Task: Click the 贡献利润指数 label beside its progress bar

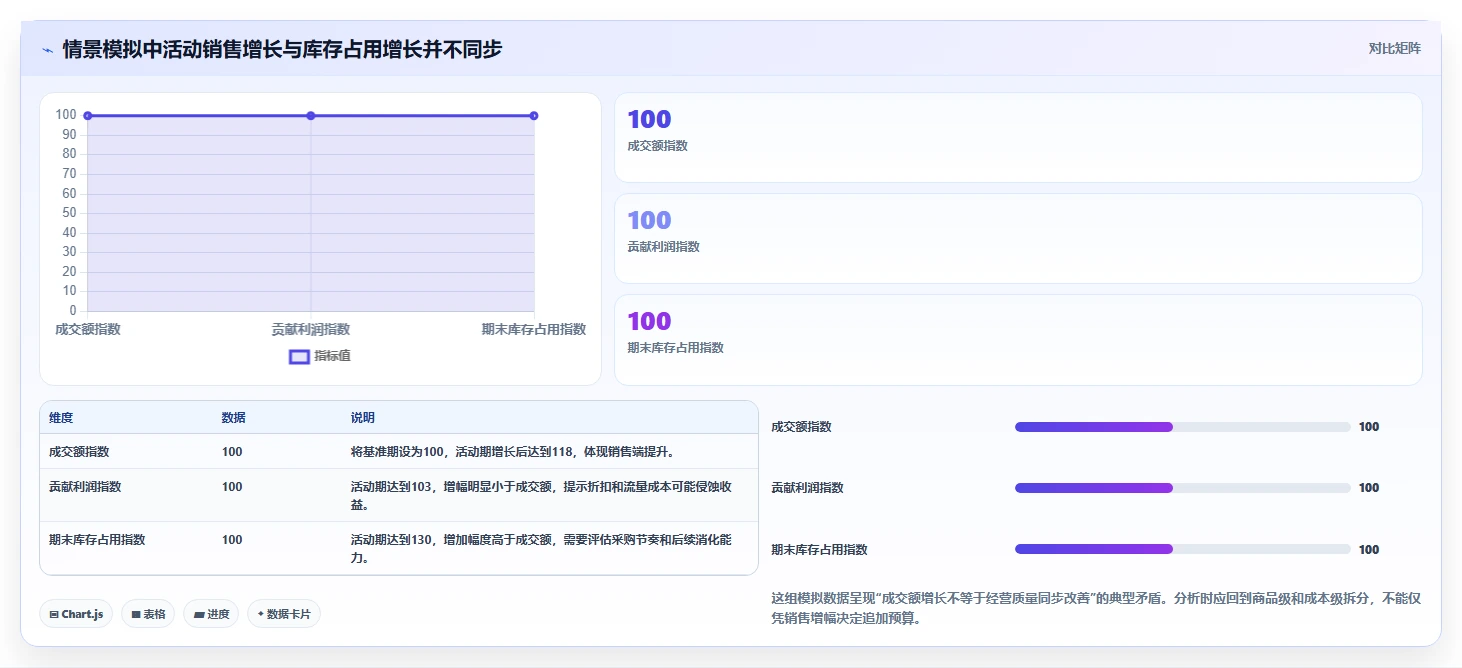Action: click(x=807, y=488)
